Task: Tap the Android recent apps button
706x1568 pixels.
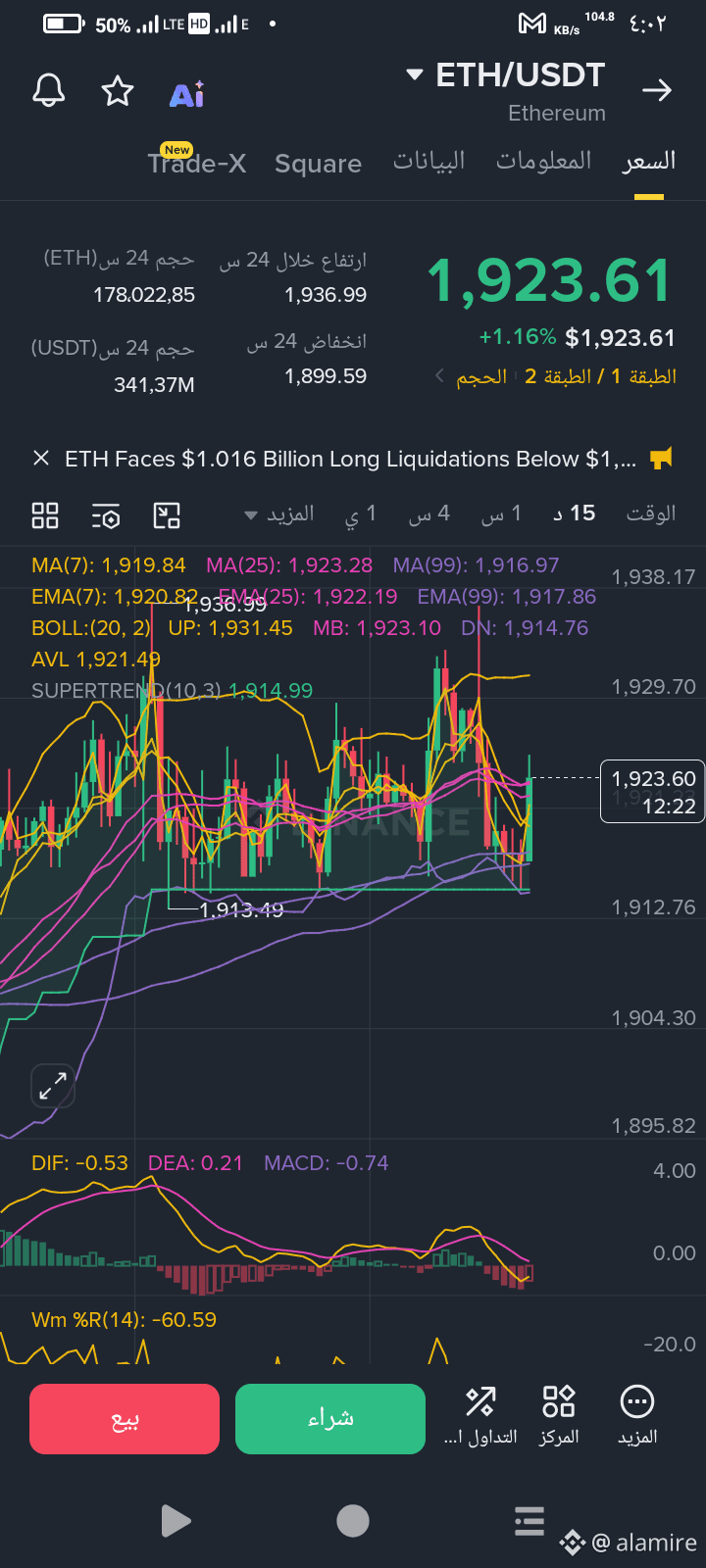Action: 529,1521
